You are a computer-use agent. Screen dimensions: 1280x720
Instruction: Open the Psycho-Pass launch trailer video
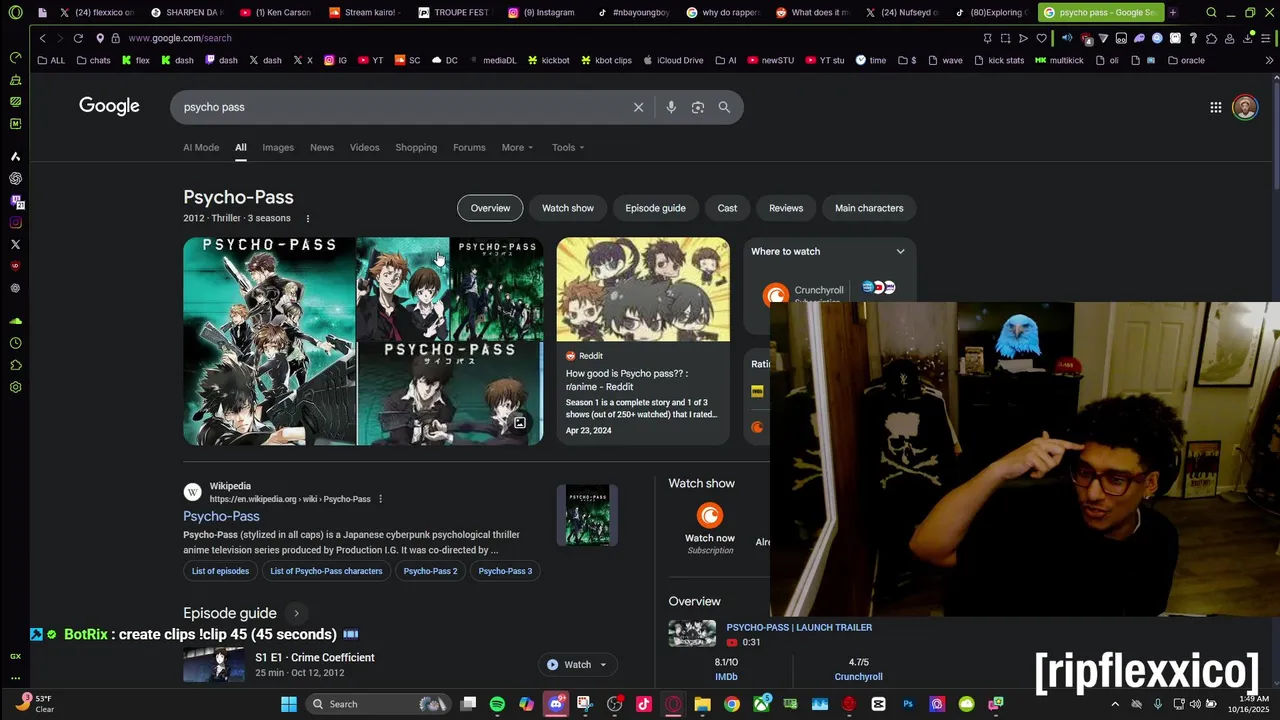[799, 627]
